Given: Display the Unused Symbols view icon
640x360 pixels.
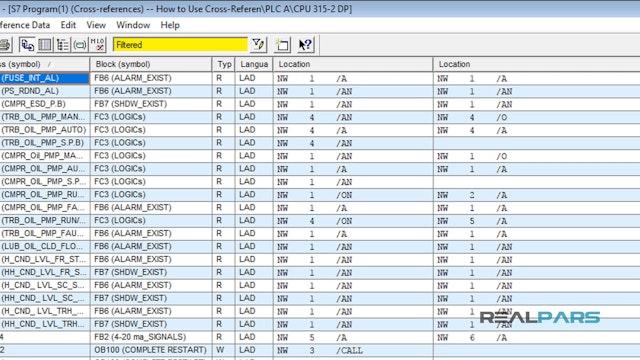Looking at the screenshot, I should 80,45.
